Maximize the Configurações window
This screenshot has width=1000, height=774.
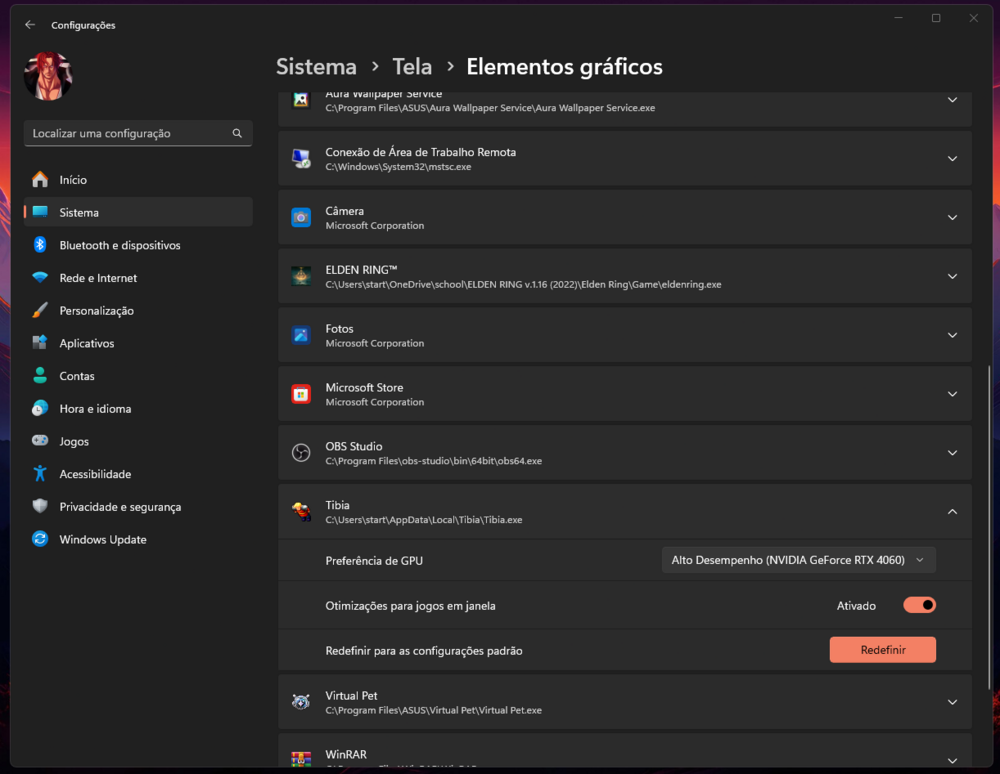936,18
